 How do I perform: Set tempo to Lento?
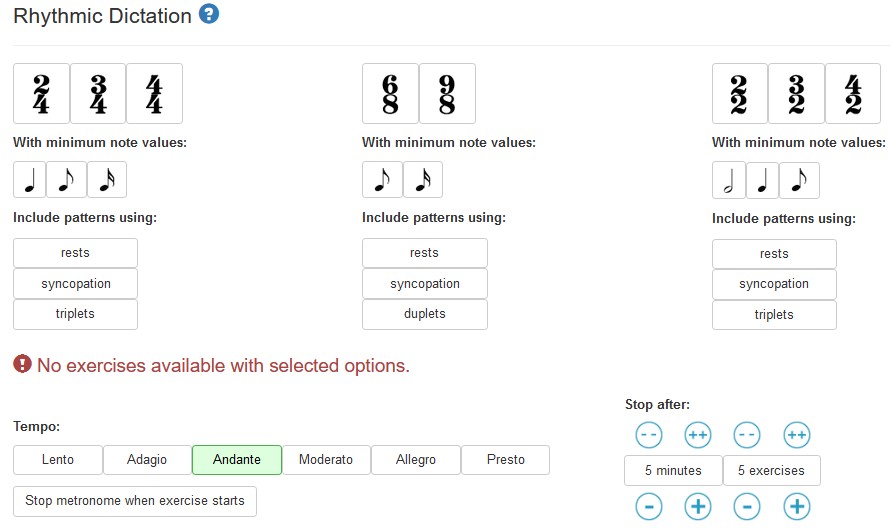pos(58,460)
